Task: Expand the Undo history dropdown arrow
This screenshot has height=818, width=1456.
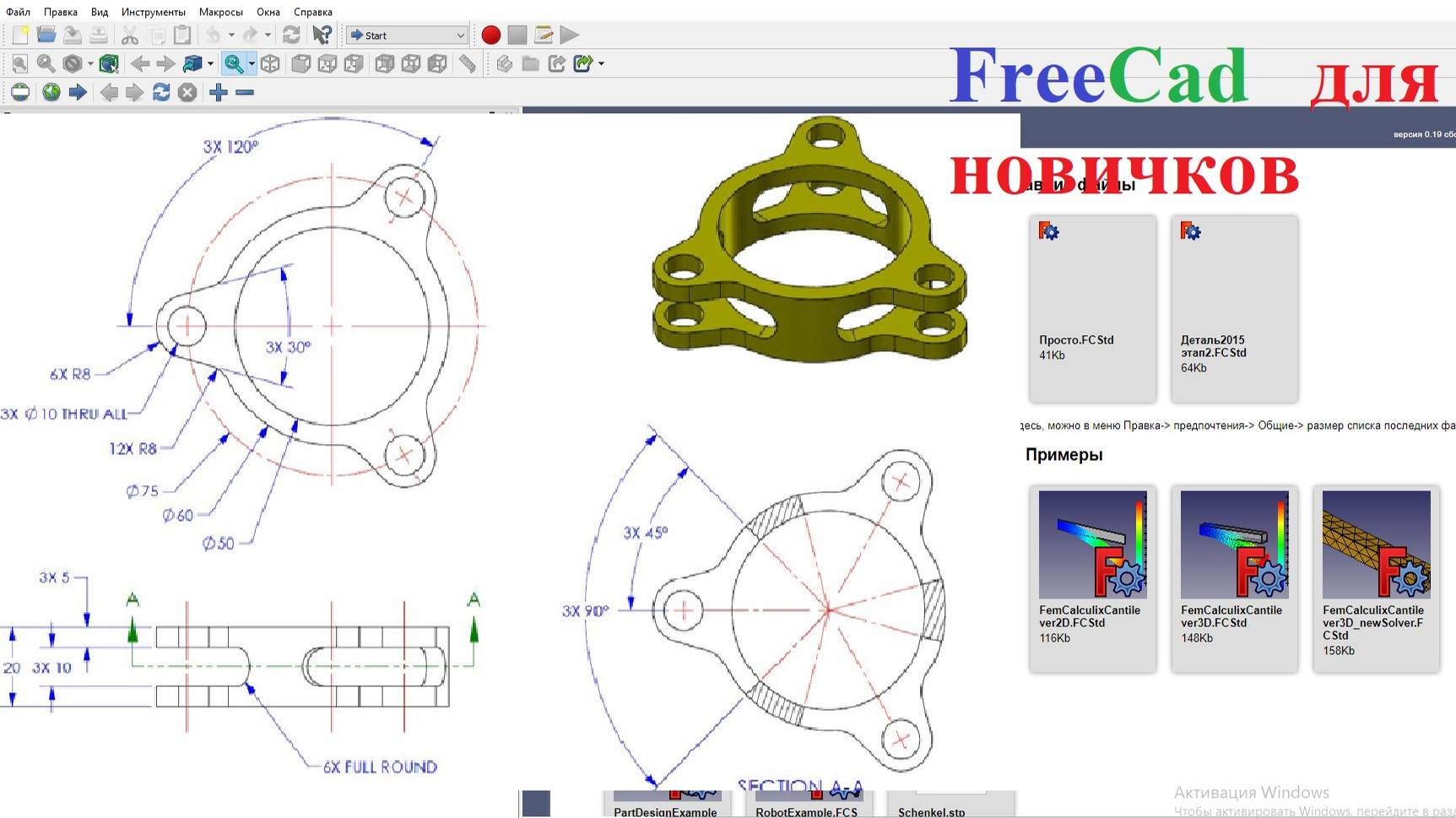Action: pyautogui.click(x=231, y=35)
